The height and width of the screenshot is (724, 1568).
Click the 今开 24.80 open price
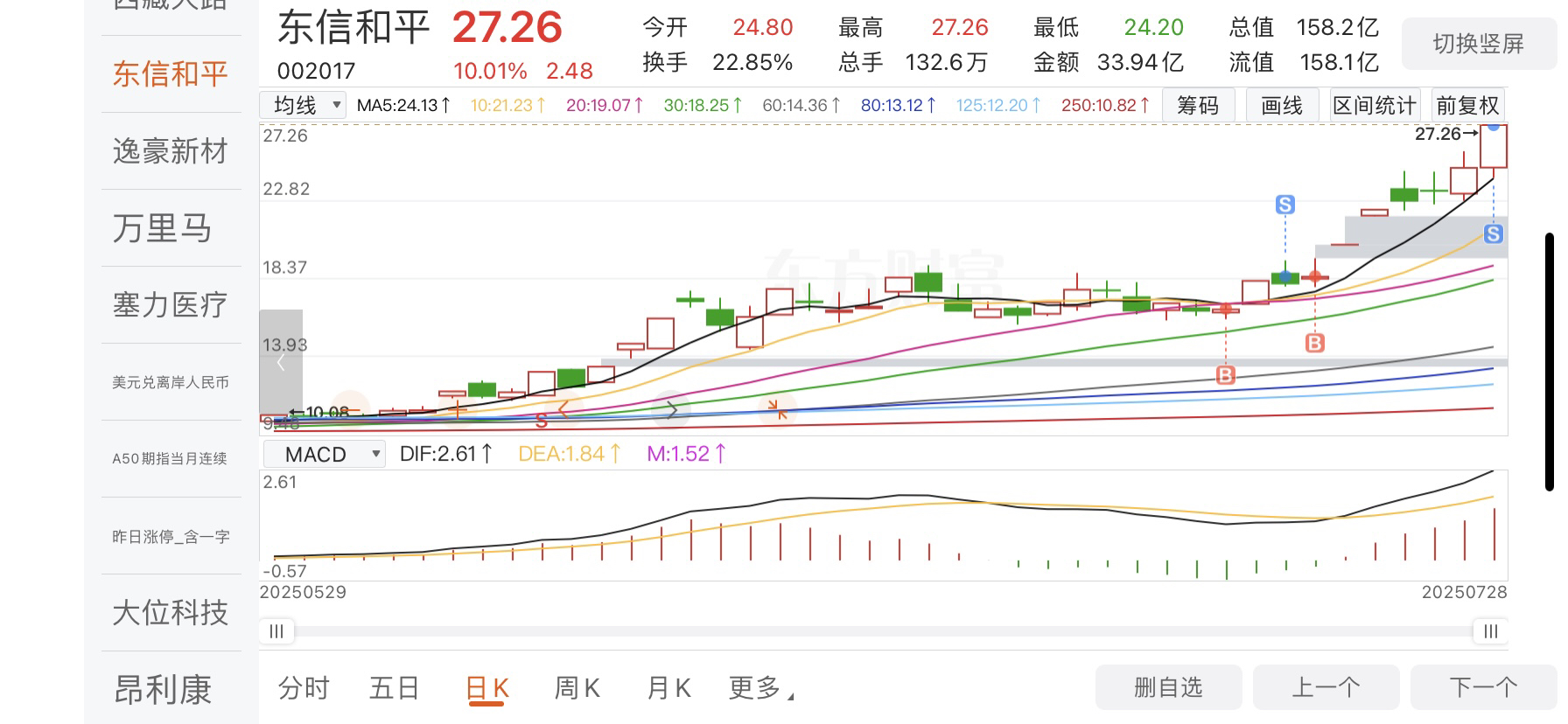click(x=763, y=27)
